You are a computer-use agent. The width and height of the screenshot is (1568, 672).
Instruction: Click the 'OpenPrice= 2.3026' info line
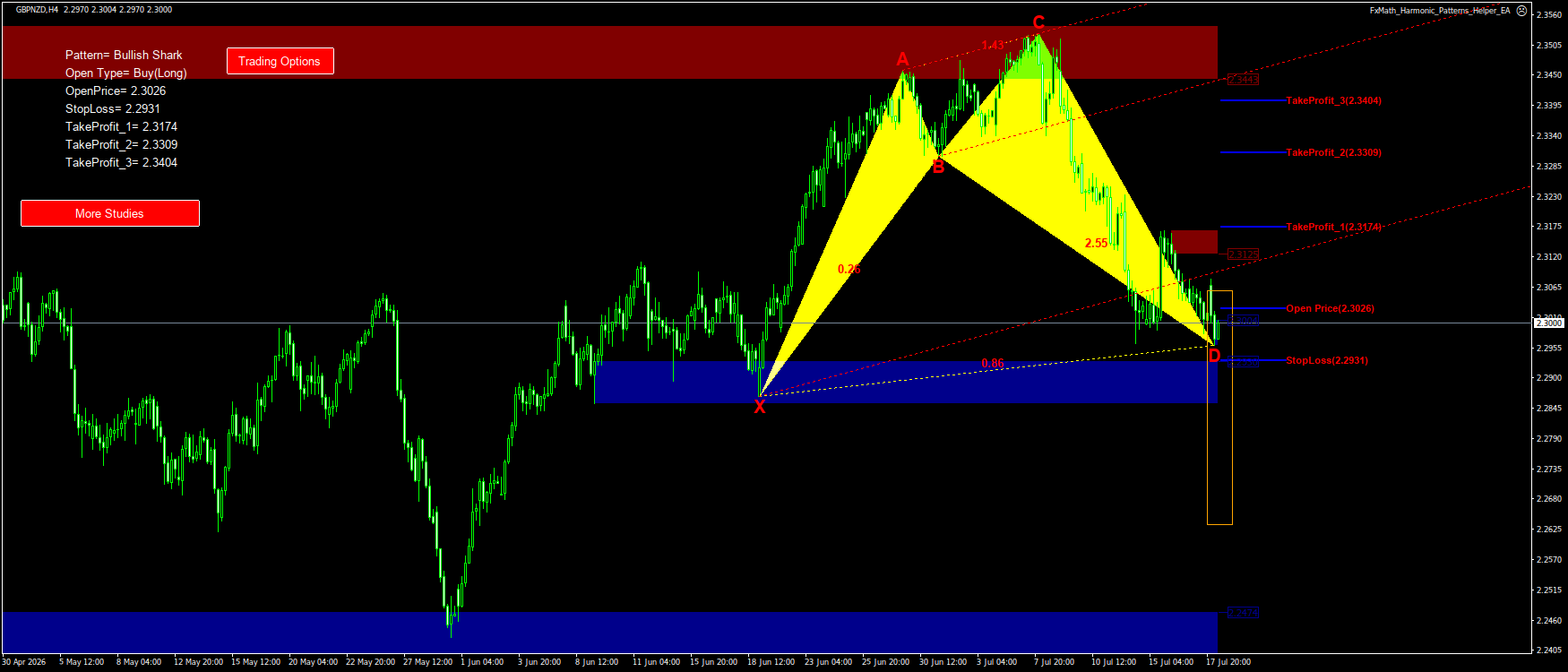point(116,90)
